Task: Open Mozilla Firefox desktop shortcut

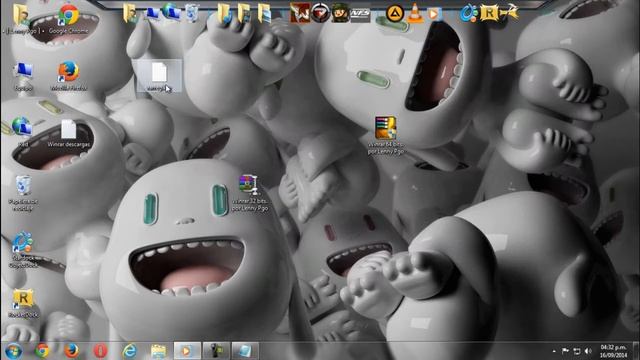Action: tap(69, 76)
